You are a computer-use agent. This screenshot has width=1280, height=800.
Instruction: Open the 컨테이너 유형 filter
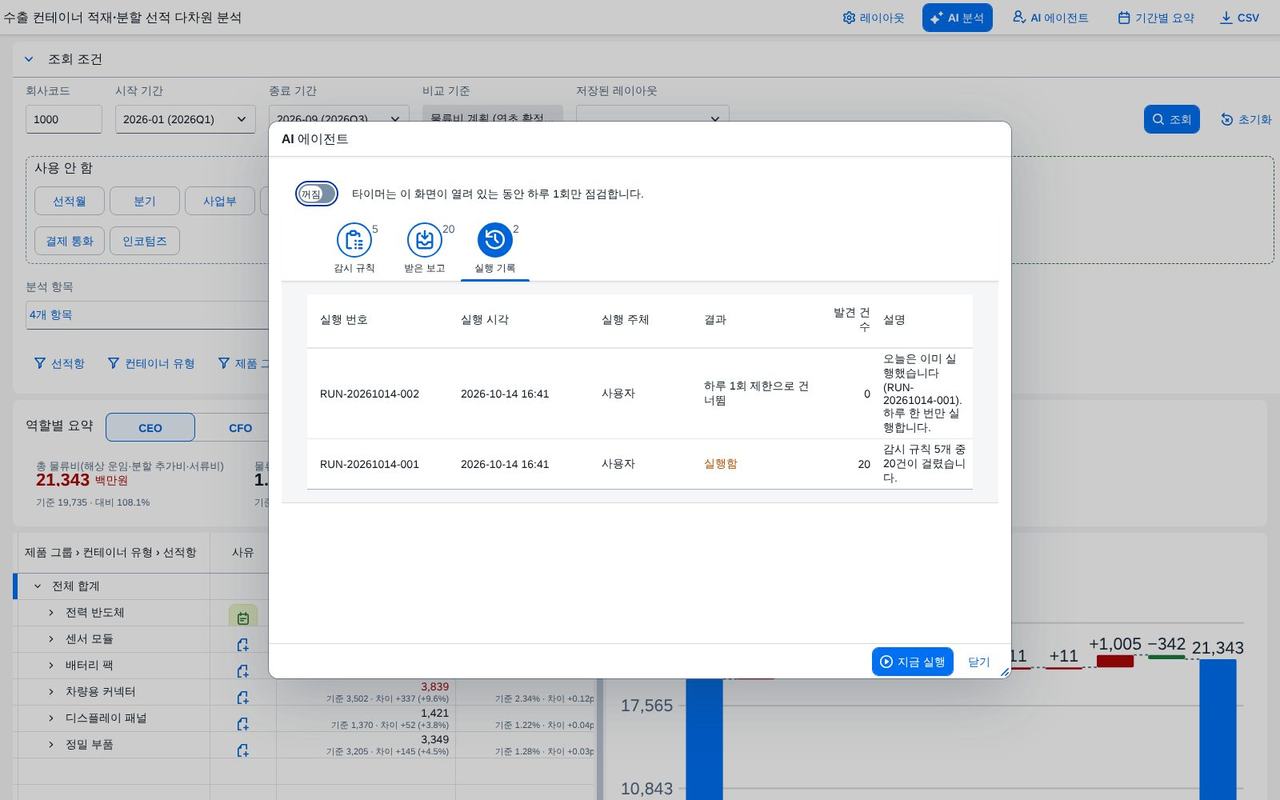pyautogui.click(x=151, y=363)
